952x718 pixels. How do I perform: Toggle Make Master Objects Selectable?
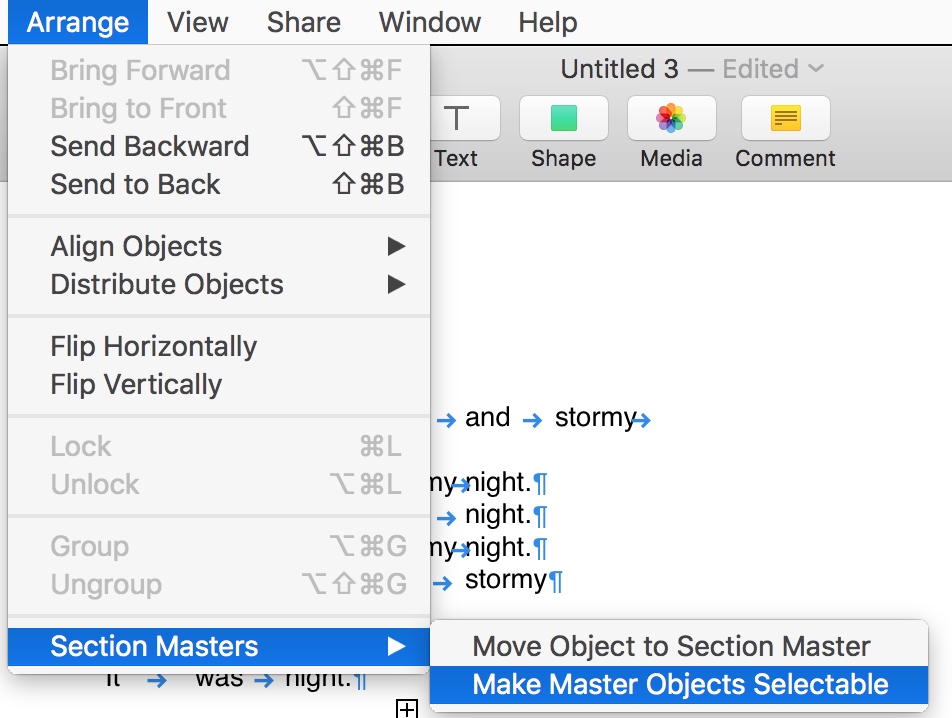click(680, 684)
